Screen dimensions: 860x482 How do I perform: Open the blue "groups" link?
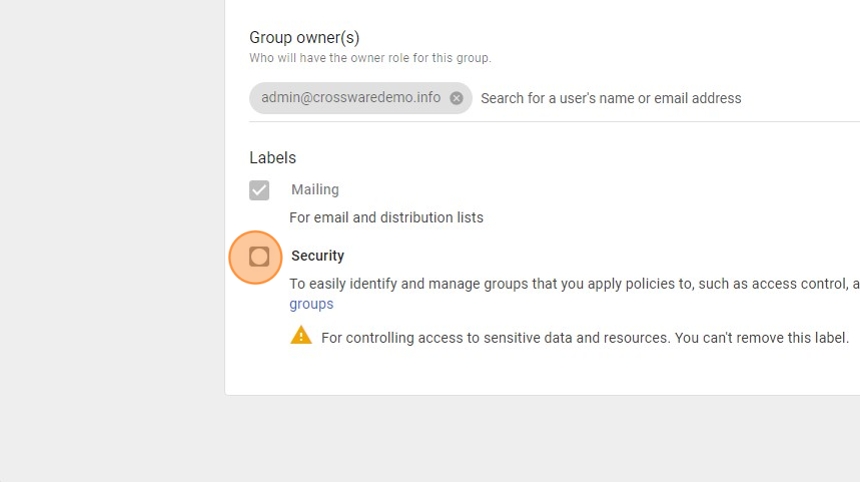pos(311,304)
